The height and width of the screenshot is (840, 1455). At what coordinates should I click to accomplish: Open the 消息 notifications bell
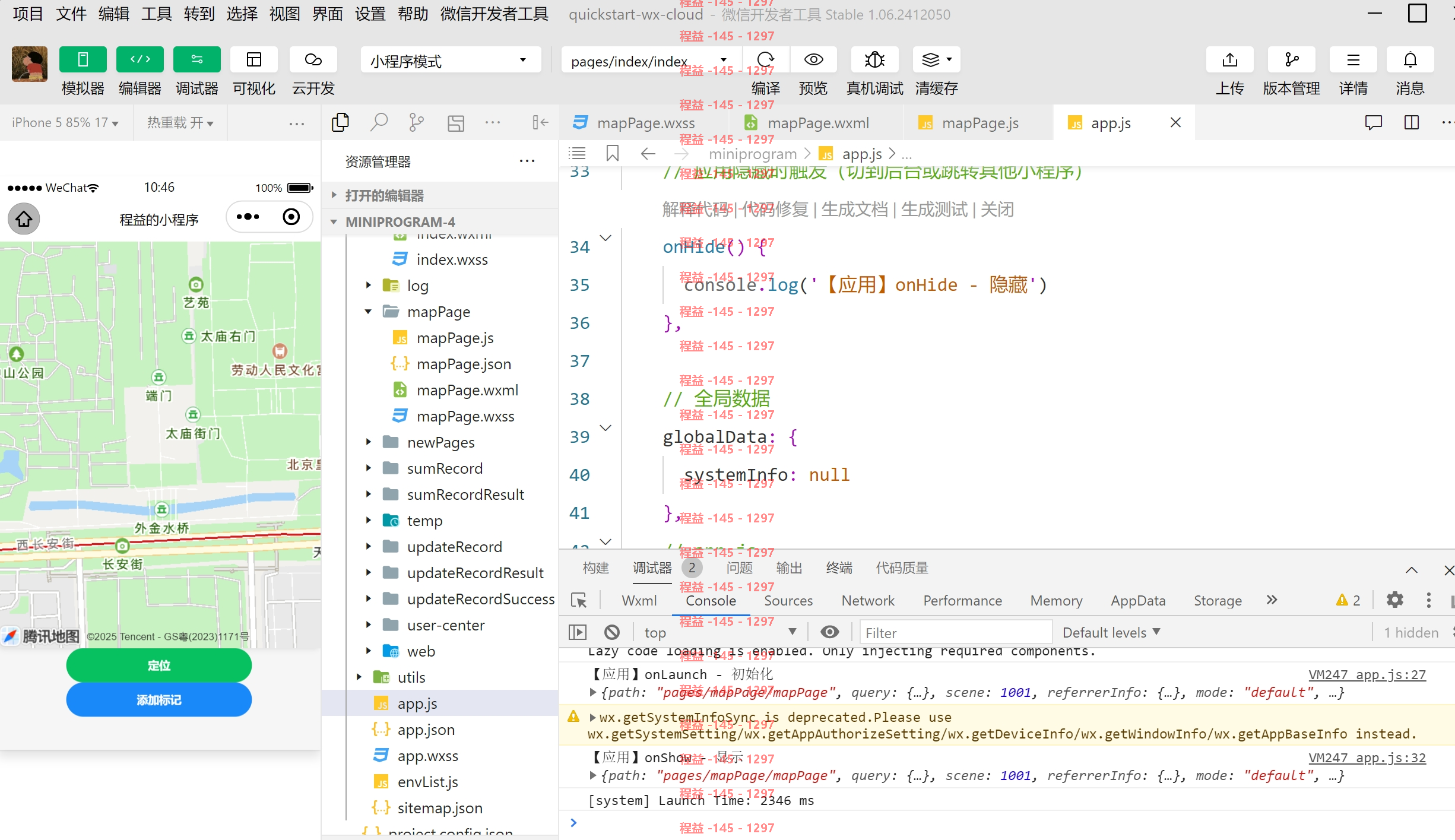[x=1410, y=60]
